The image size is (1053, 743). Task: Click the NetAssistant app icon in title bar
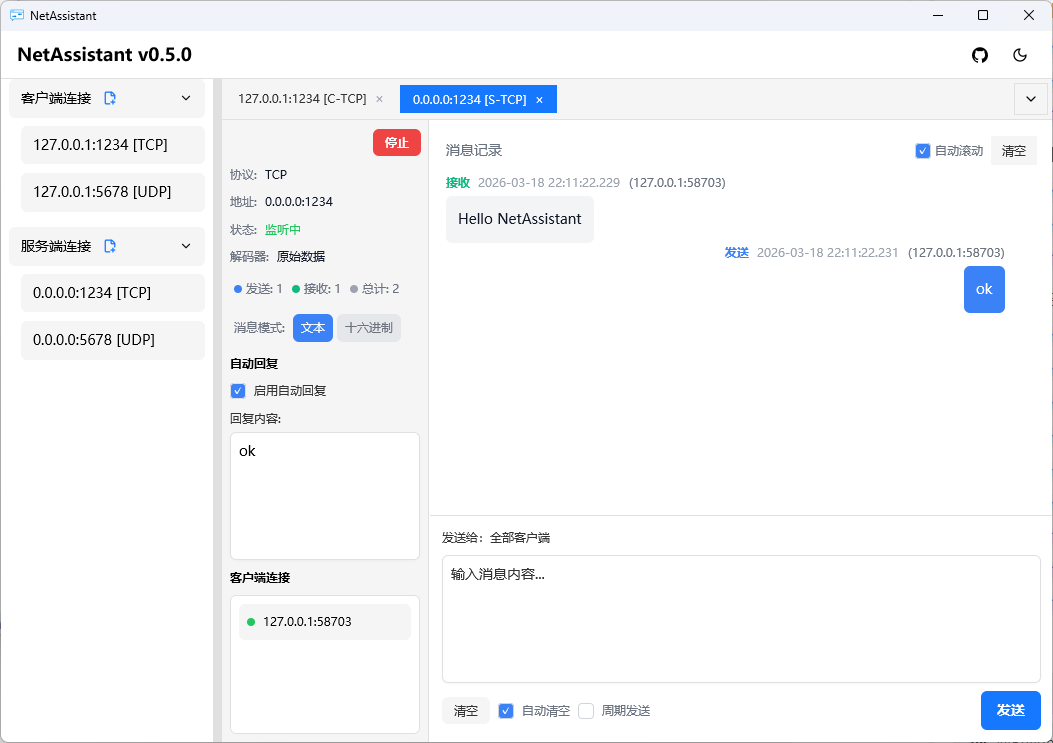(x=17, y=15)
